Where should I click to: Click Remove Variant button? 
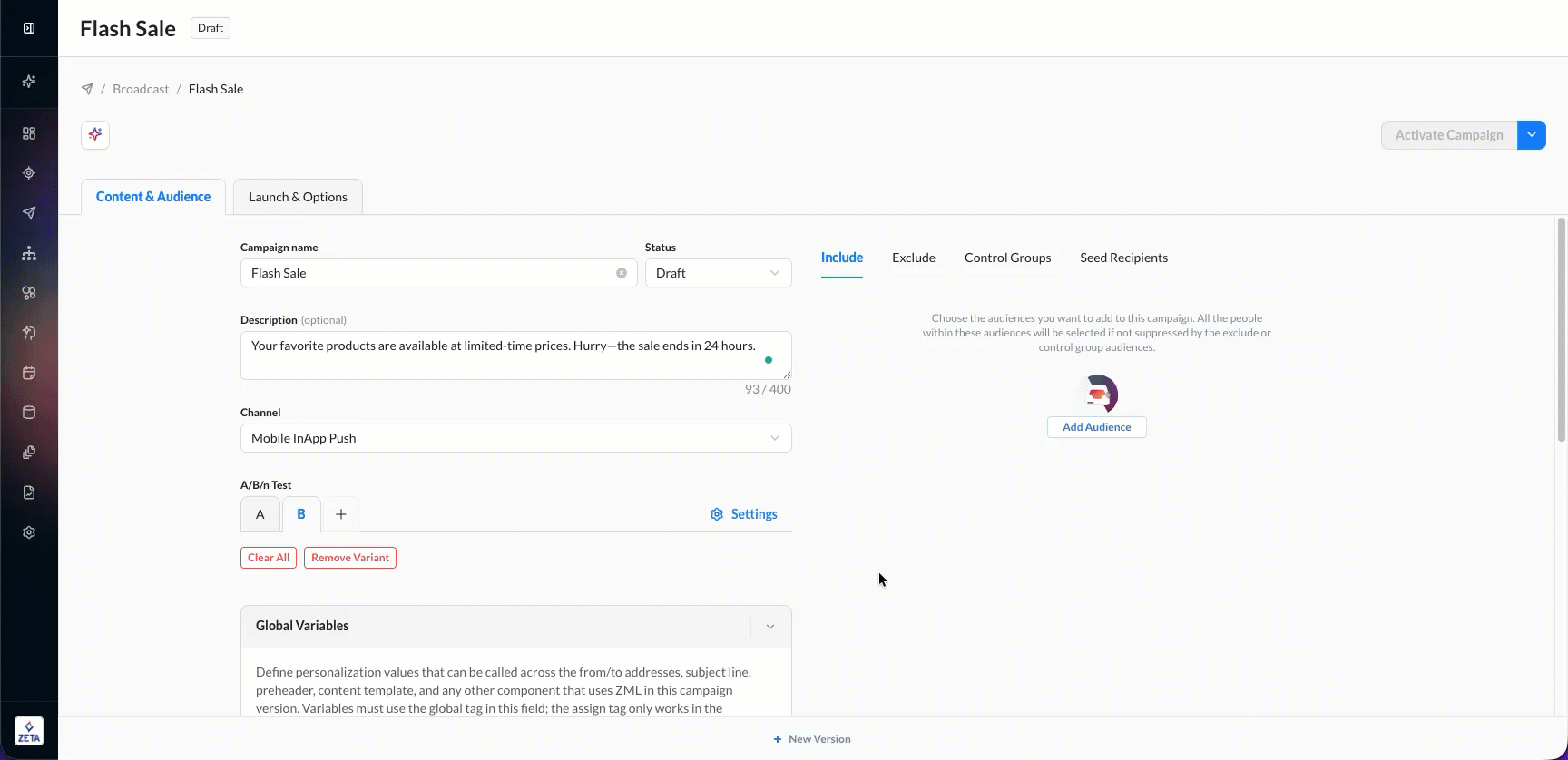pos(350,558)
